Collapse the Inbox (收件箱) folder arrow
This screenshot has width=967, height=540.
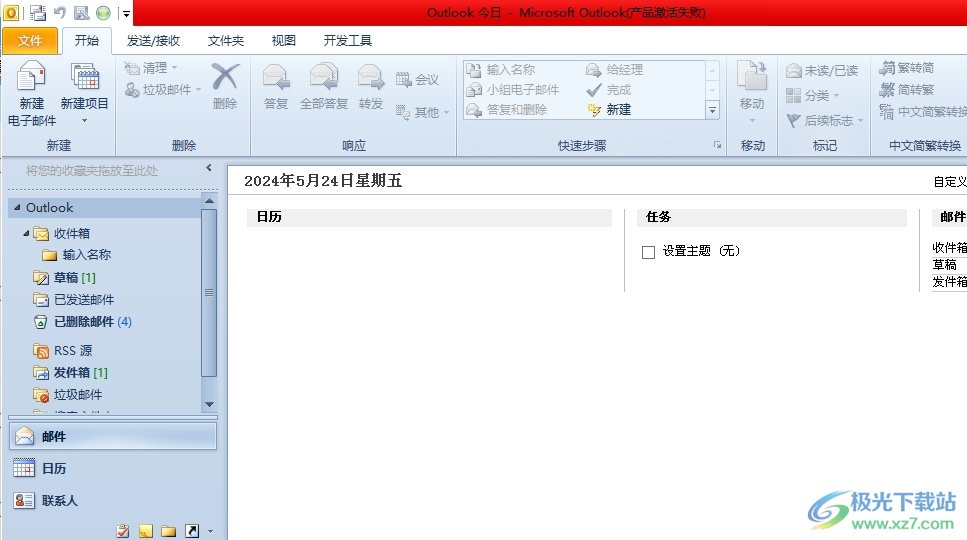coord(27,233)
